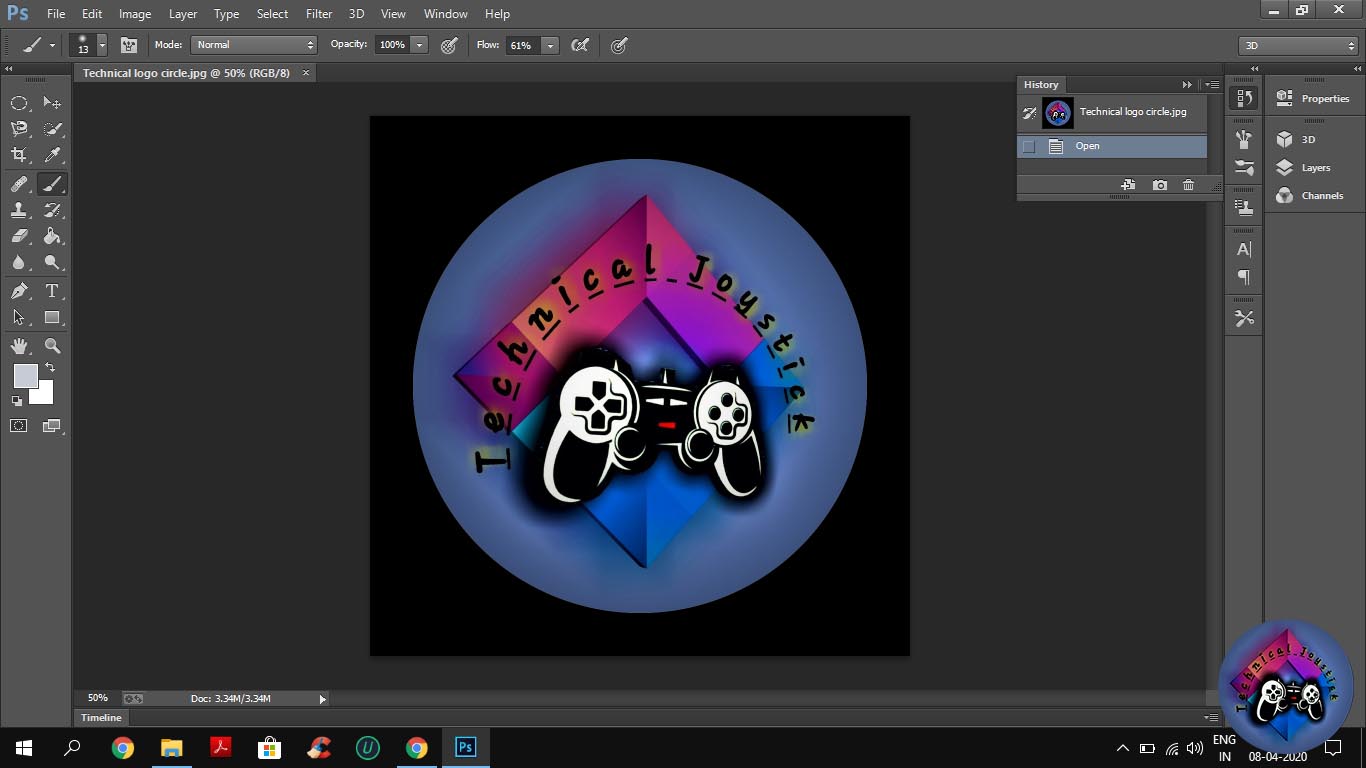Enable airbrush-style build-up effects

[x=579, y=45]
